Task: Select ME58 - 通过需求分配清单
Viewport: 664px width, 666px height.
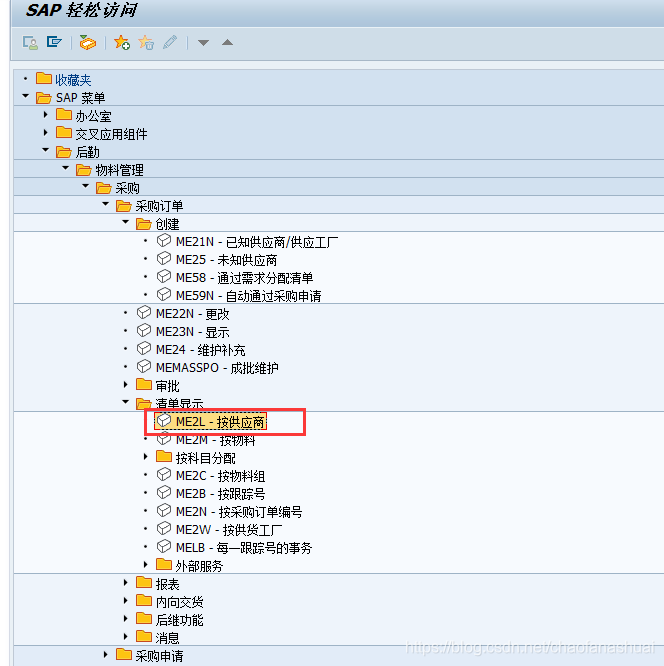Action: point(244,278)
